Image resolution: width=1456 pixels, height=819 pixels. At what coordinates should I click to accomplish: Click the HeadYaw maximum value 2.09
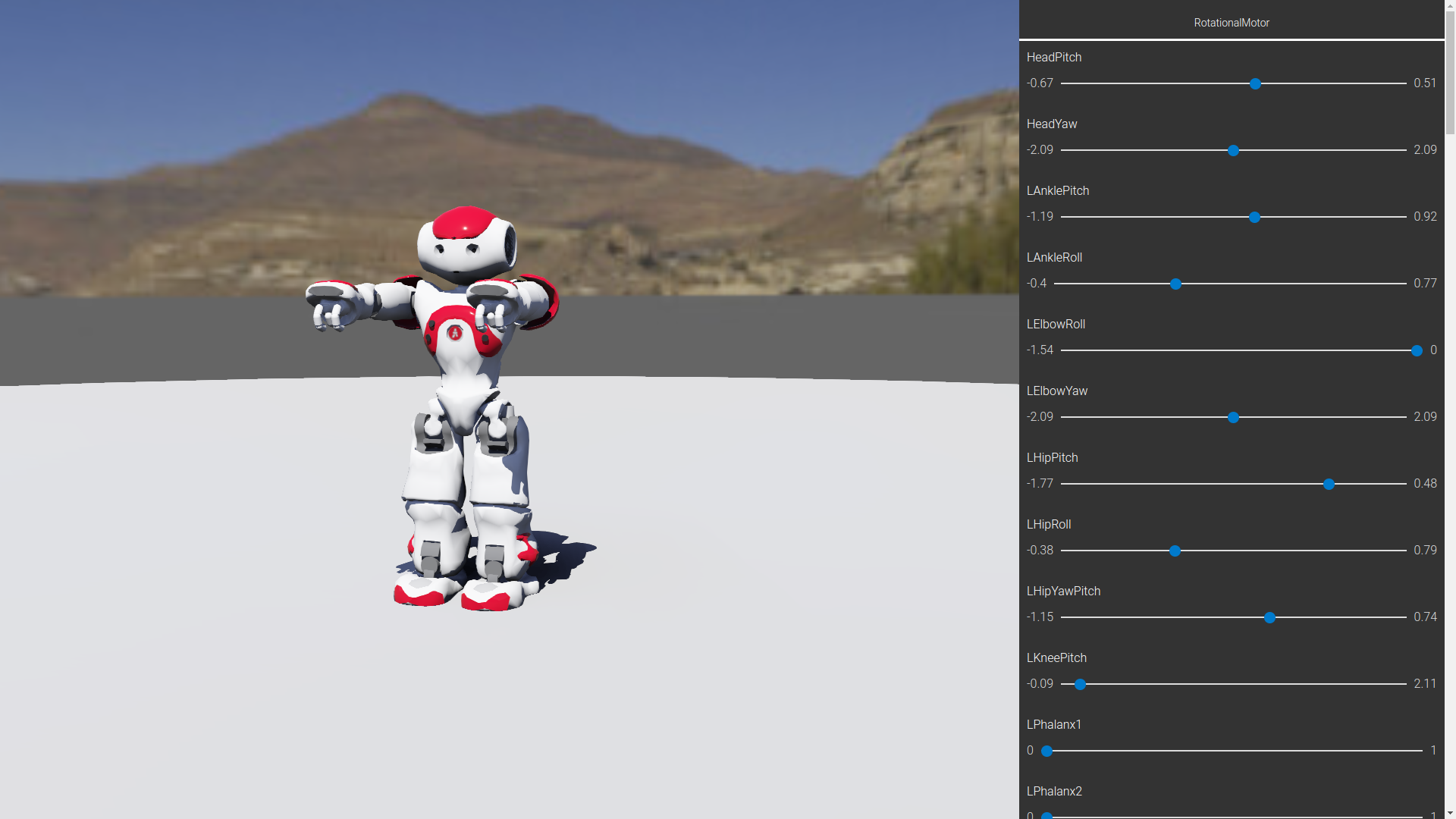pos(1425,149)
